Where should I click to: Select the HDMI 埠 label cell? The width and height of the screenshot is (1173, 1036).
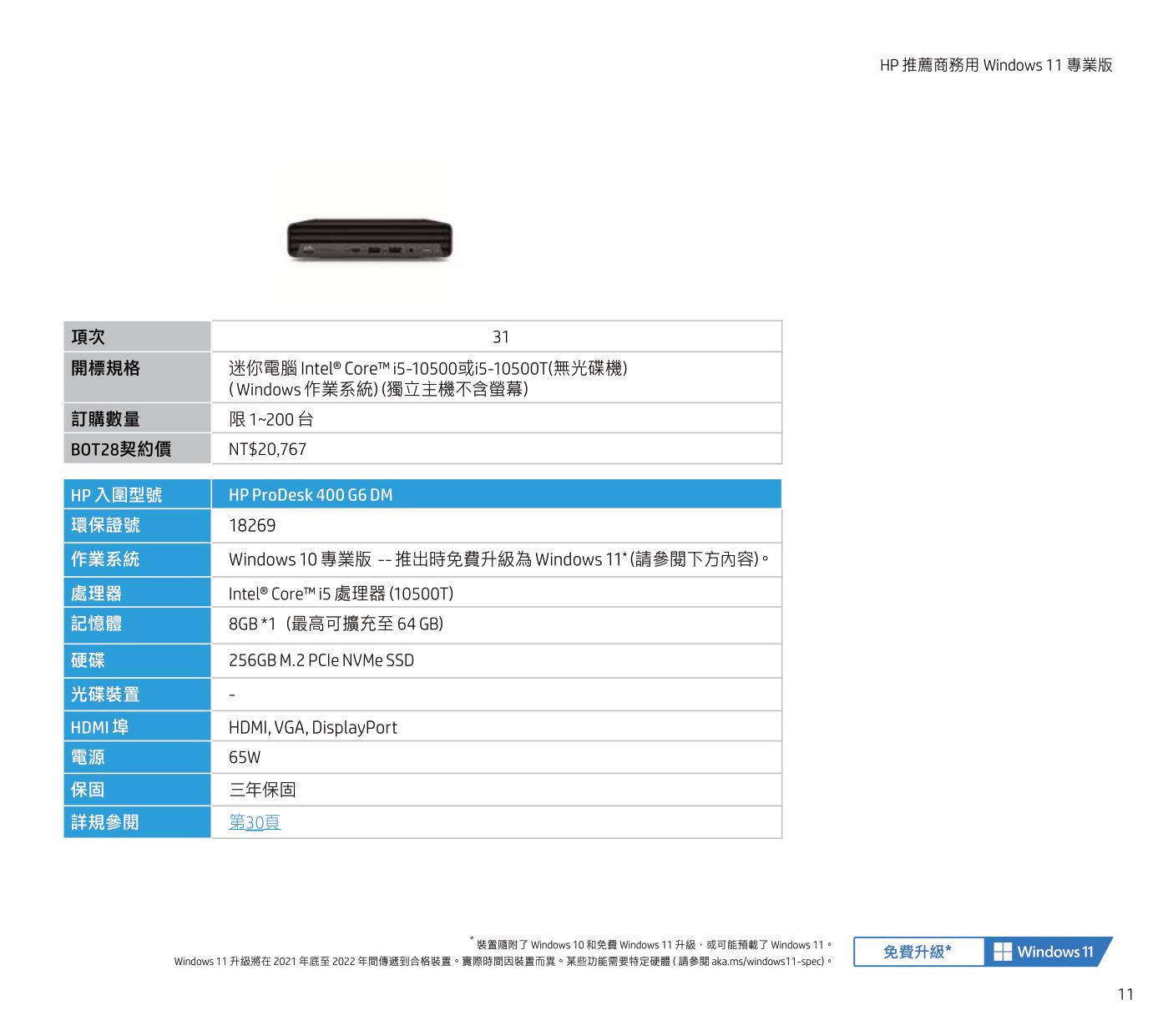138,727
